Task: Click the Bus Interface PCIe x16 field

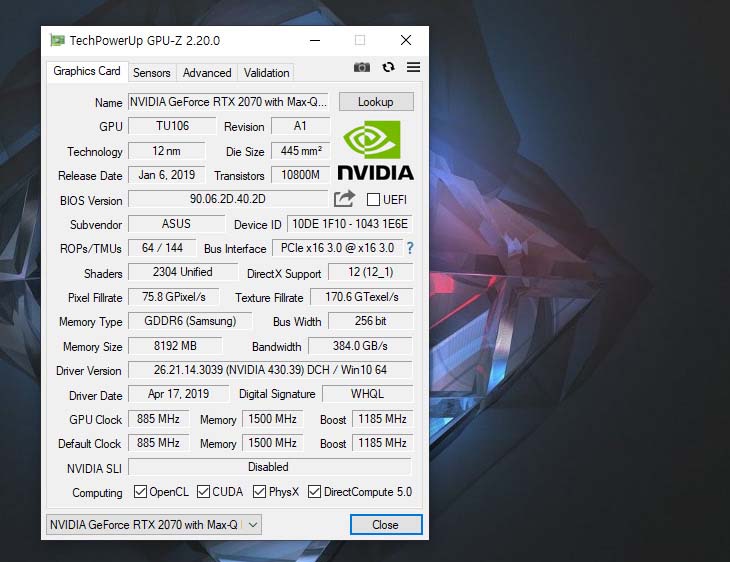Action: tap(338, 248)
